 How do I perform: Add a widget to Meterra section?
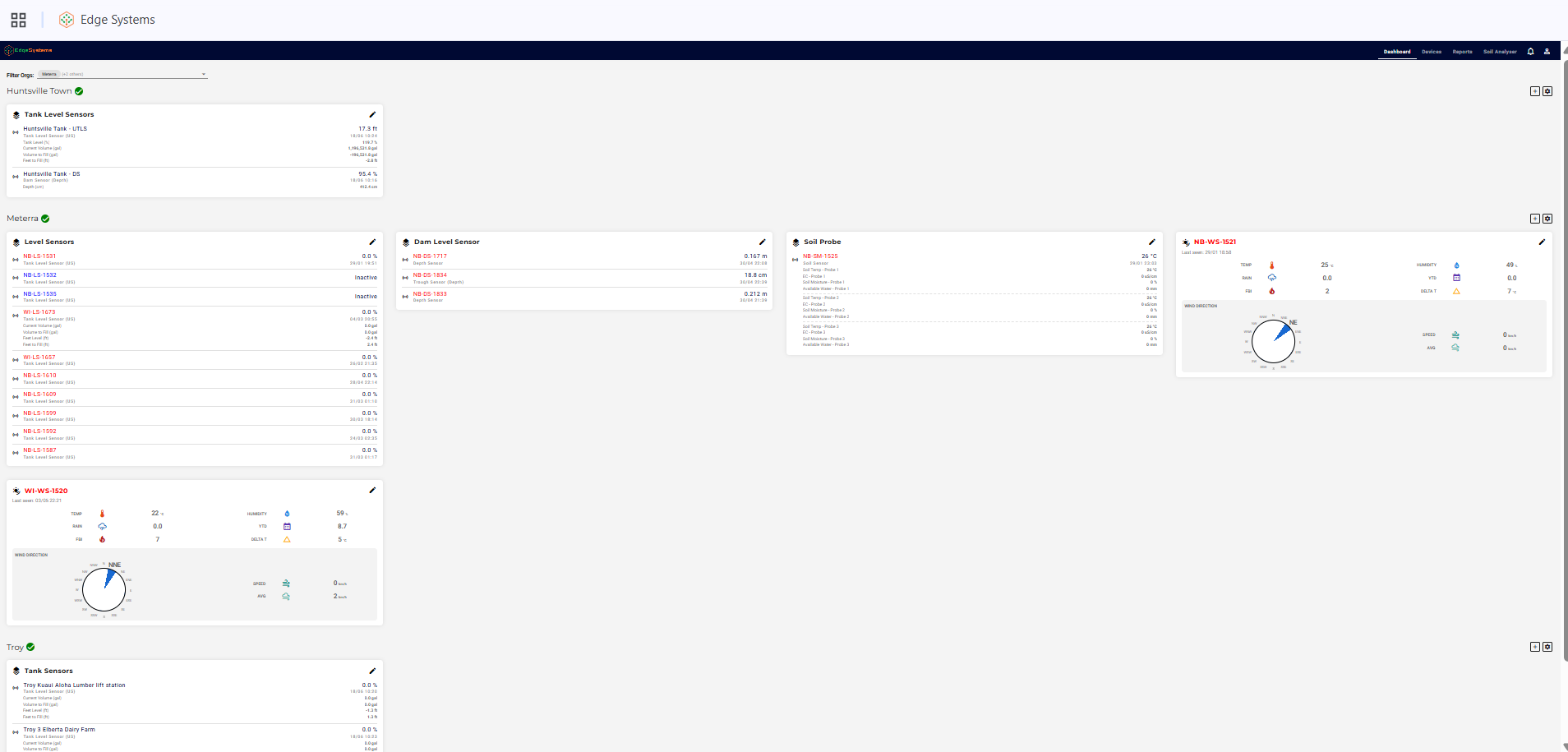click(1534, 219)
